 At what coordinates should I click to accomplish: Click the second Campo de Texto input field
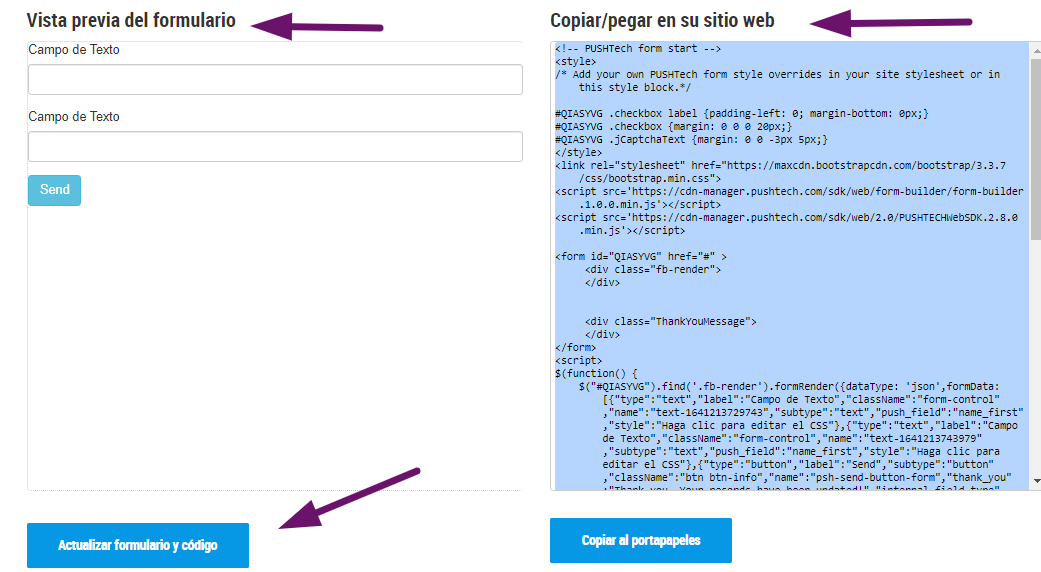point(275,147)
